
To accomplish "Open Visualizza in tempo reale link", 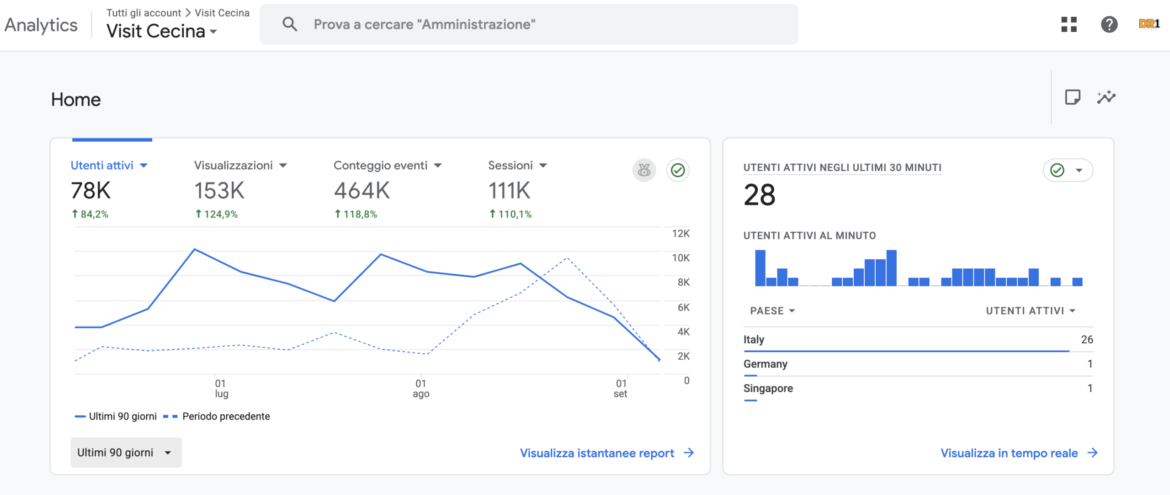I will coord(1019,452).
